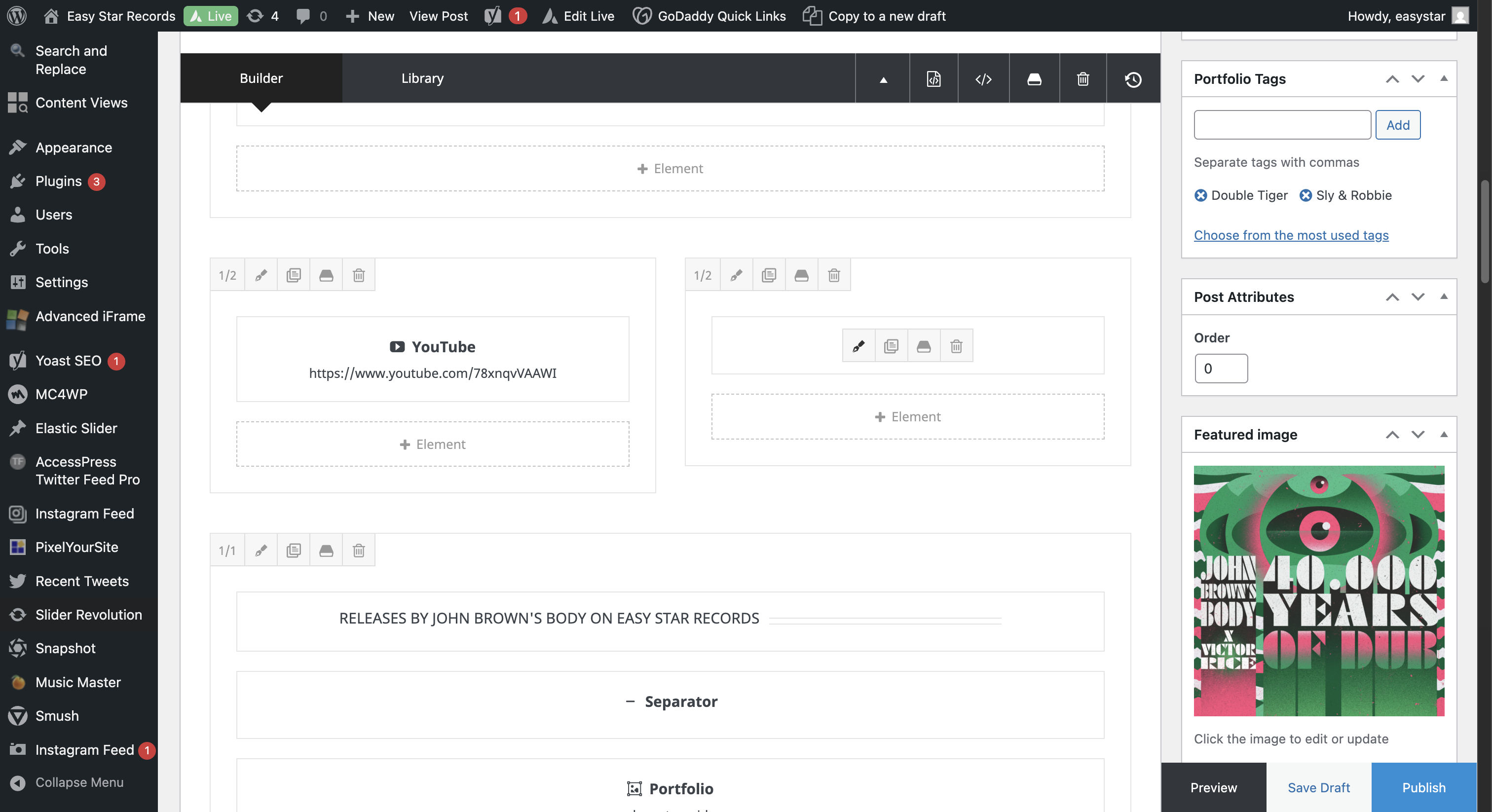
Task: Delete the right 1/2 column
Action: tap(833, 275)
